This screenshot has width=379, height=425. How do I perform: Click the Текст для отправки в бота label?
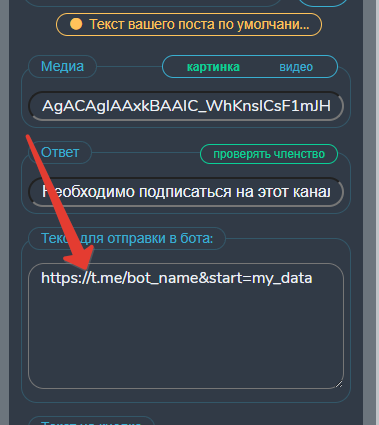point(127,238)
